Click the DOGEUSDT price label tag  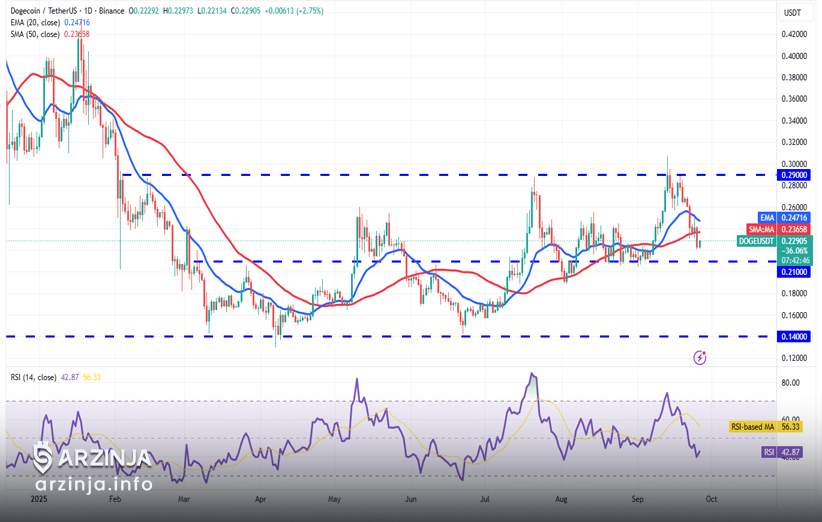[757, 241]
